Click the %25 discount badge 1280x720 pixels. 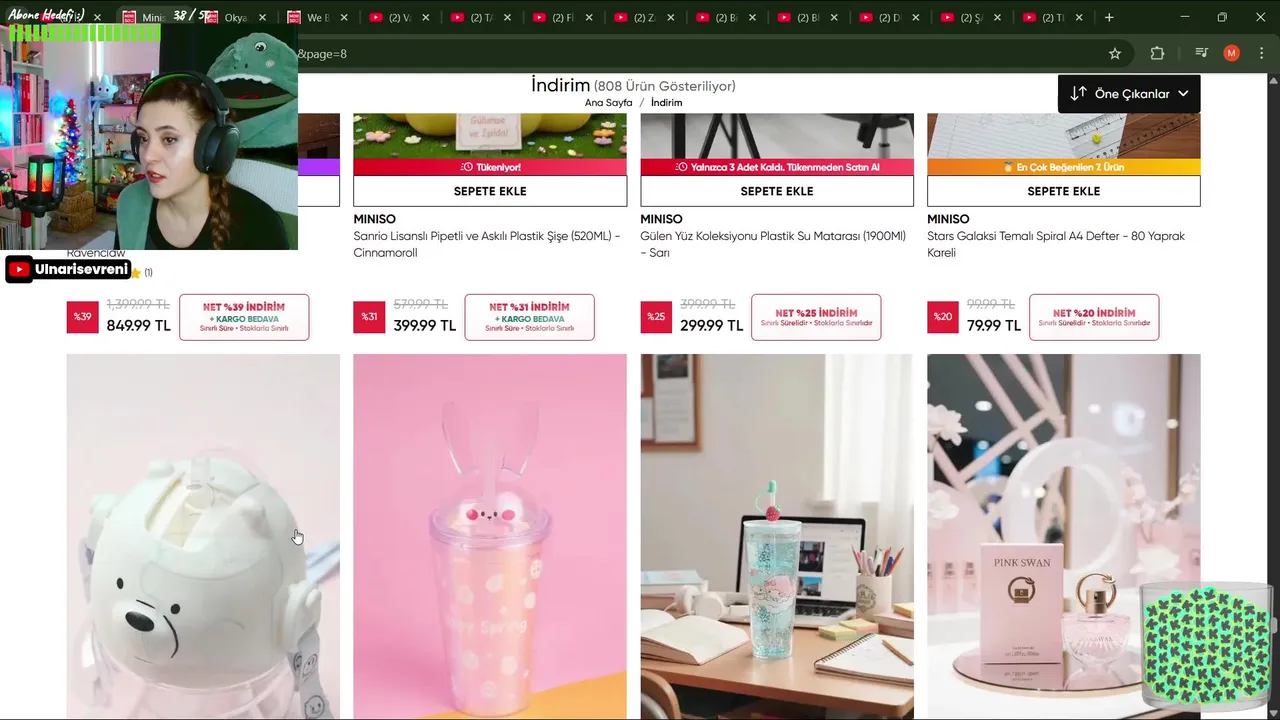click(656, 317)
